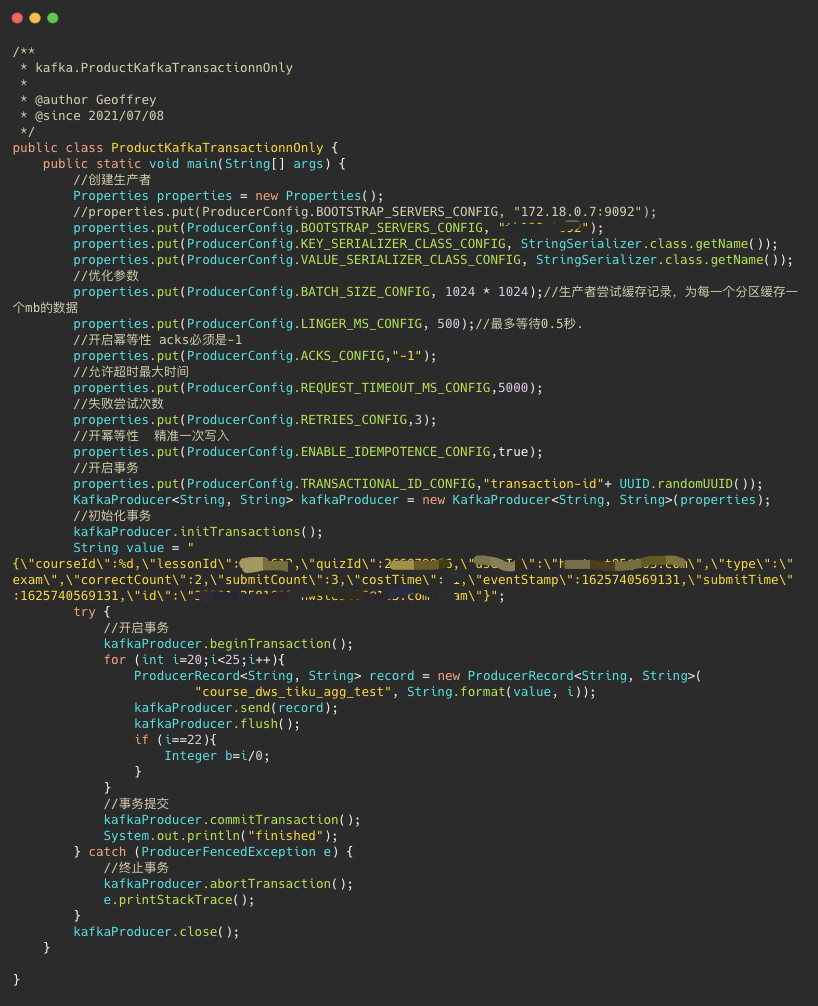The height and width of the screenshot is (1006, 818).
Task: Click 'kafkaProducer.beginTransaction();' line
Action: pos(228,644)
